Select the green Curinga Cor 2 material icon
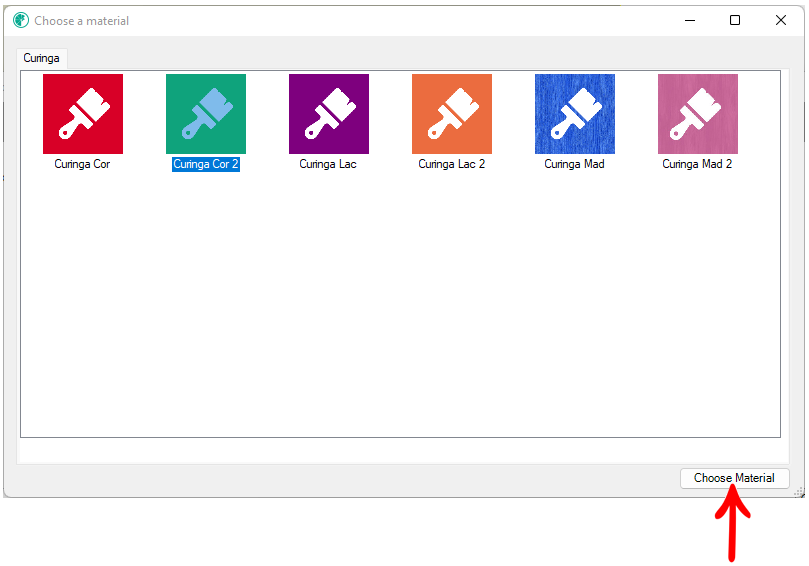 click(x=206, y=114)
